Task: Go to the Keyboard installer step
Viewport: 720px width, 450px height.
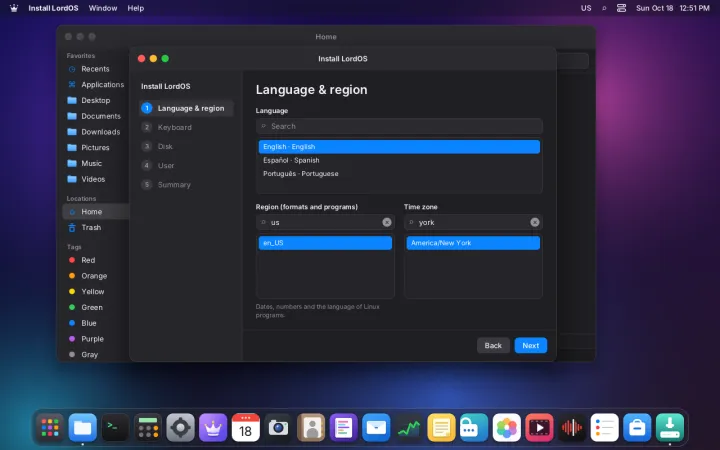Action: click(186, 127)
